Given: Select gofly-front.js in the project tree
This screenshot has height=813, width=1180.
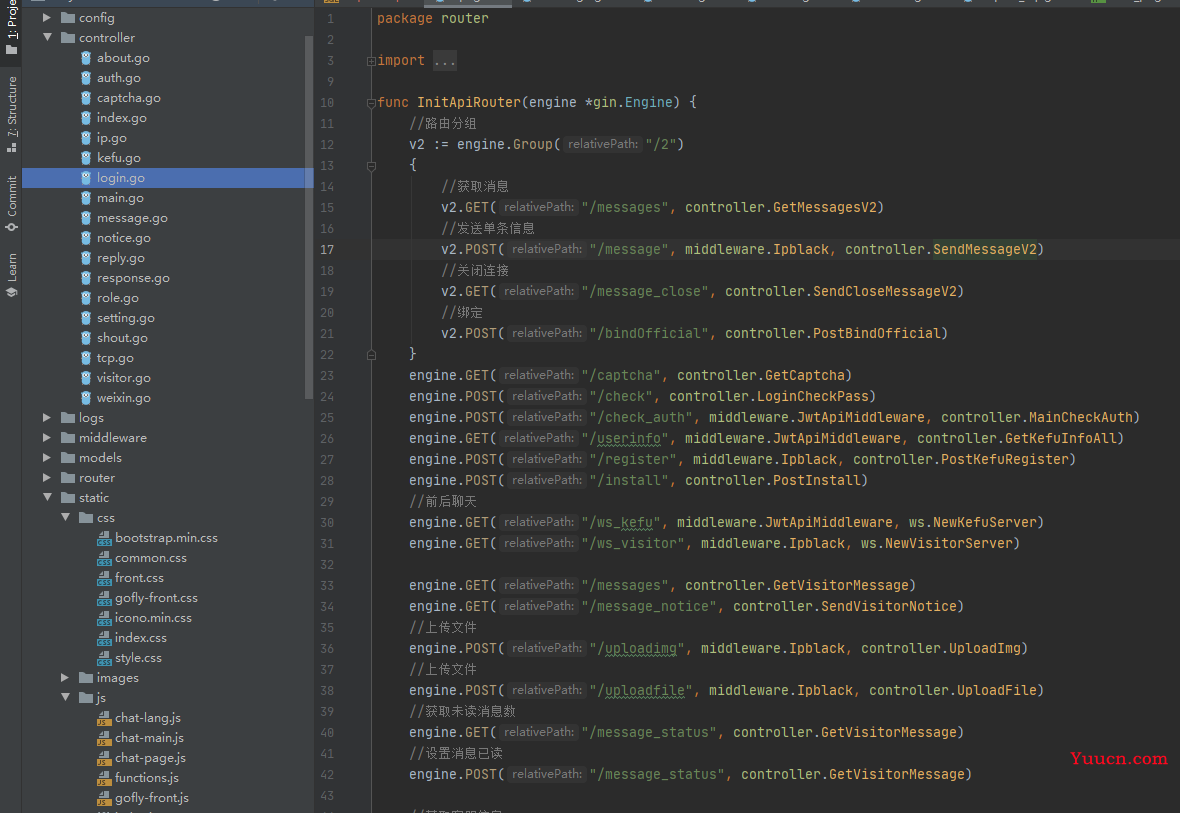Looking at the screenshot, I should point(152,798).
